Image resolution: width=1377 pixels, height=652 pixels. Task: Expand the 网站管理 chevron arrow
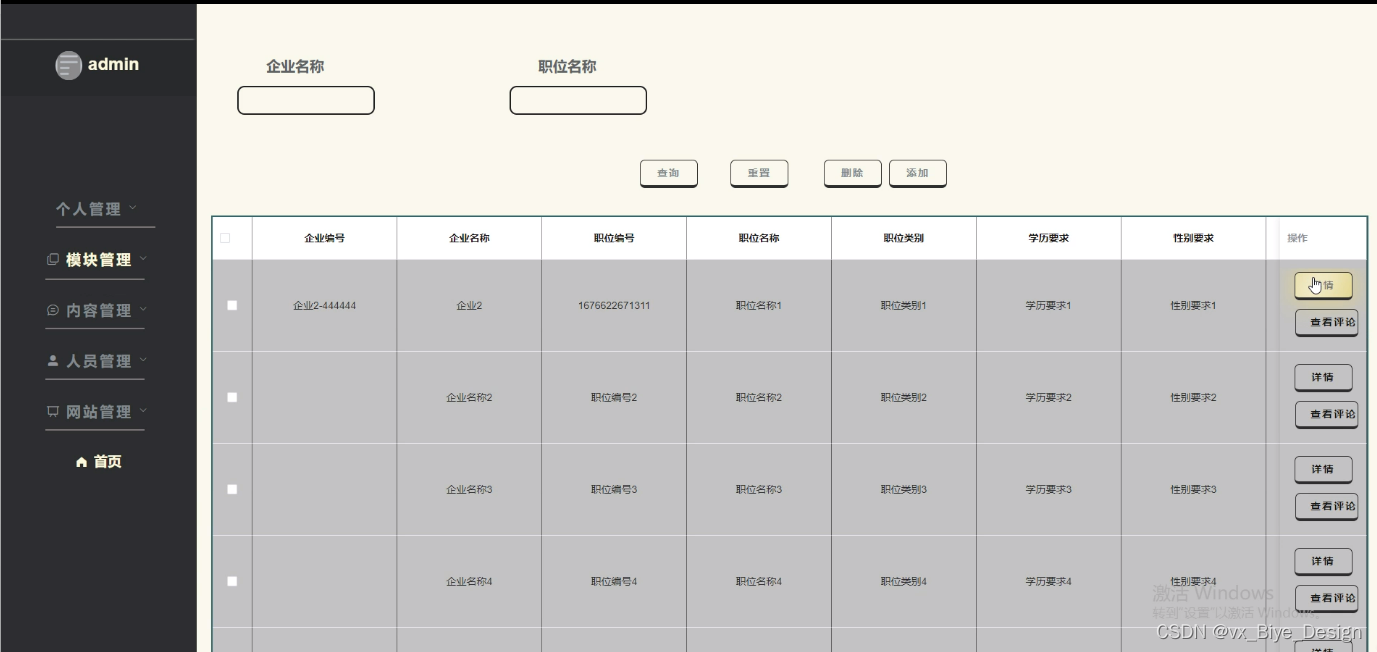coord(143,411)
